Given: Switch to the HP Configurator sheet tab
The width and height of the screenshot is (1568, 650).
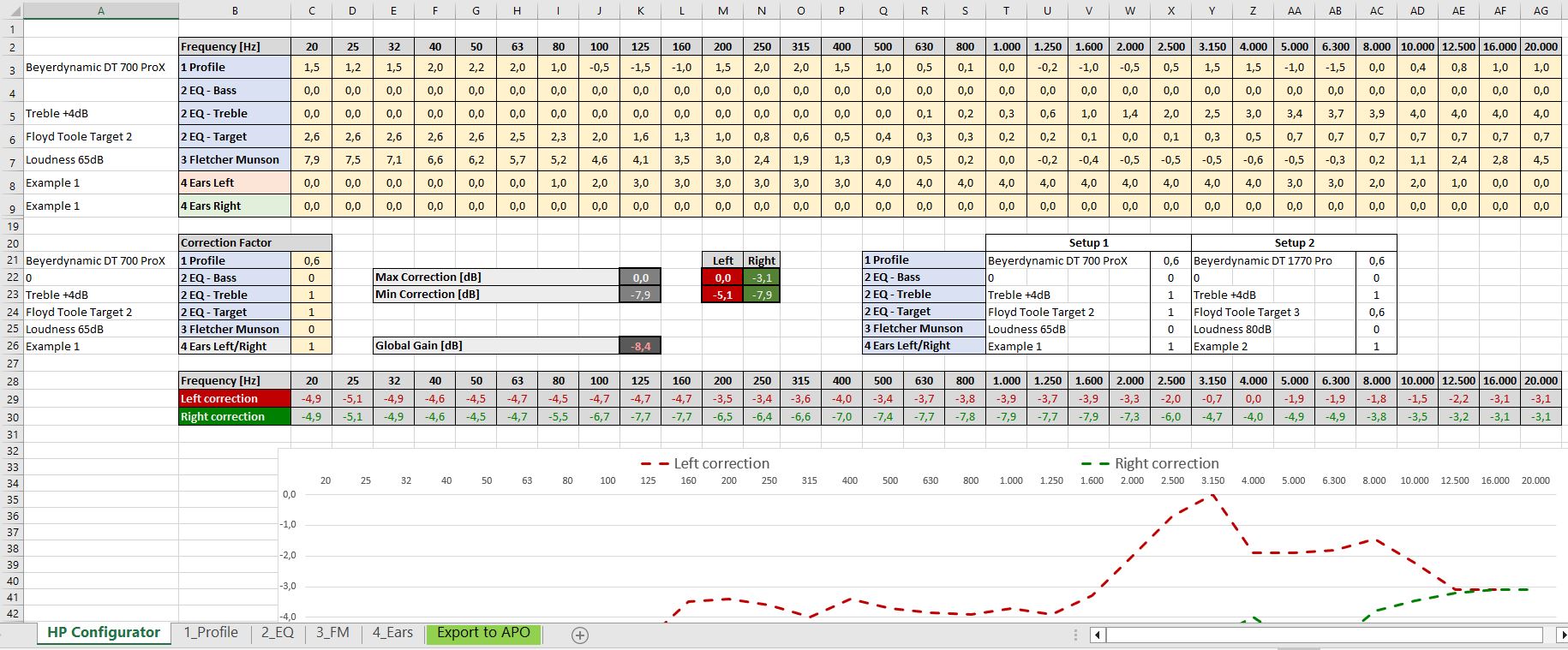Looking at the screenshot, I should [104, 633].
